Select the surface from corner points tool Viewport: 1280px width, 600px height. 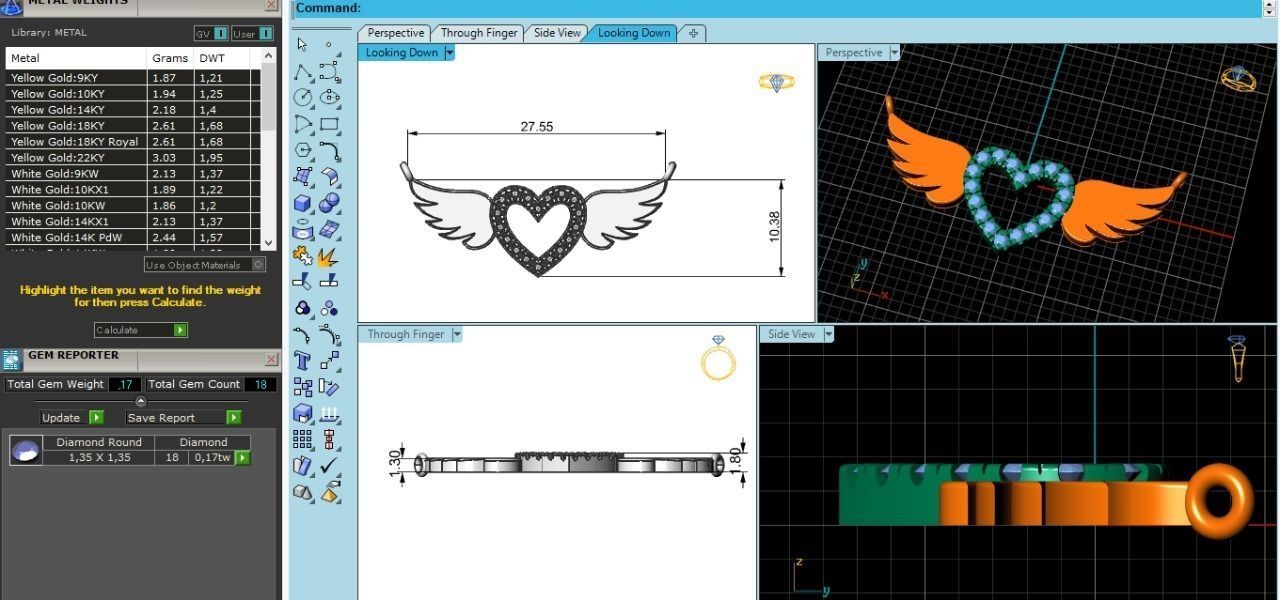(x=303, y=177)
